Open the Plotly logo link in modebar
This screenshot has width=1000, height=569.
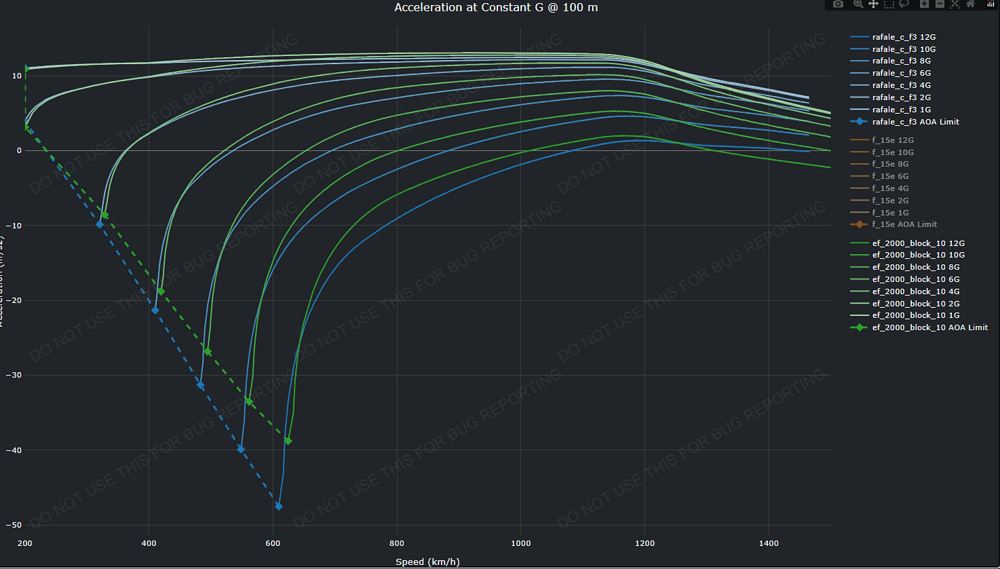[990, 4]
